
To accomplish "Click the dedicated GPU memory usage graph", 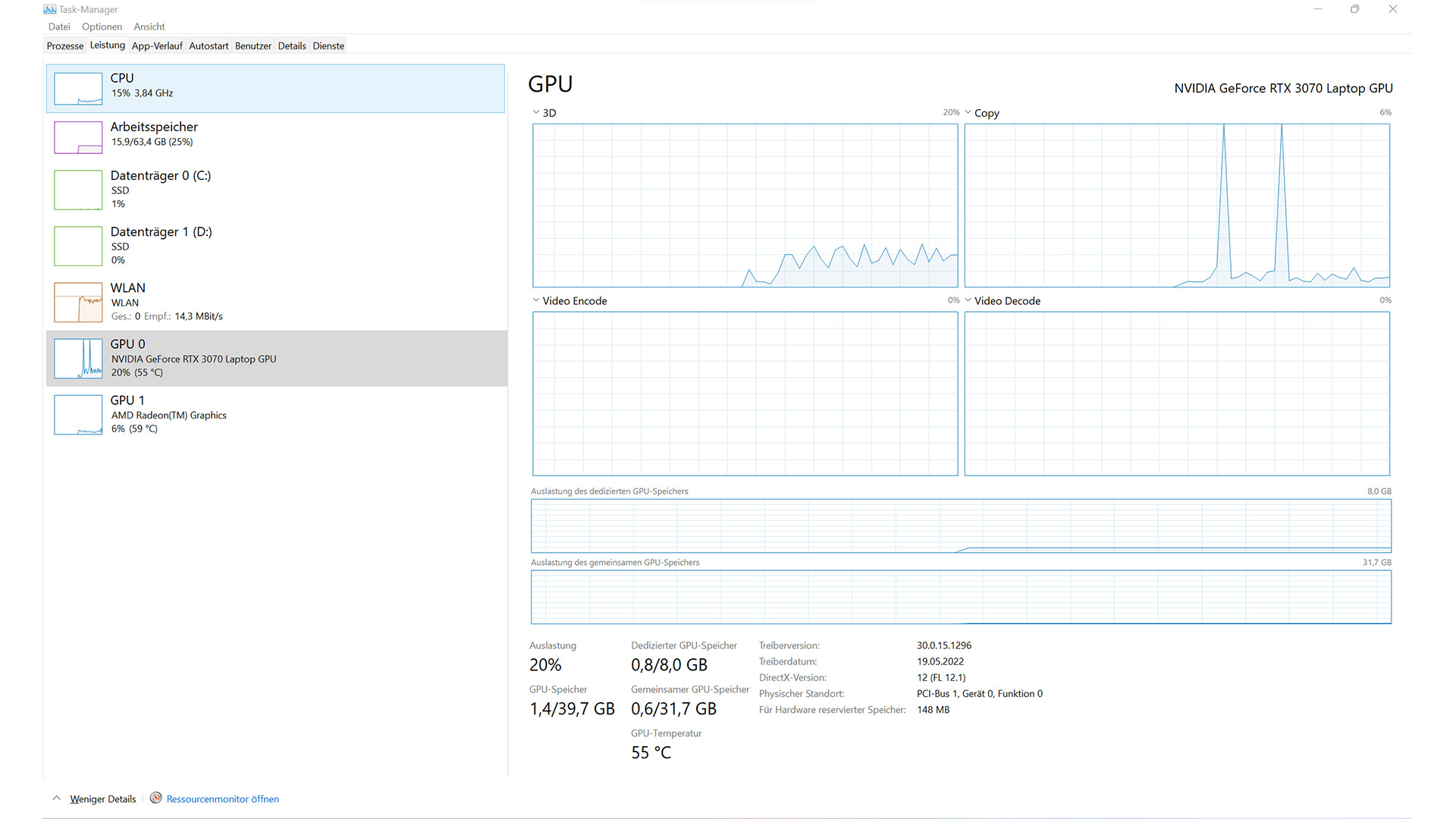I will (961, 526).
